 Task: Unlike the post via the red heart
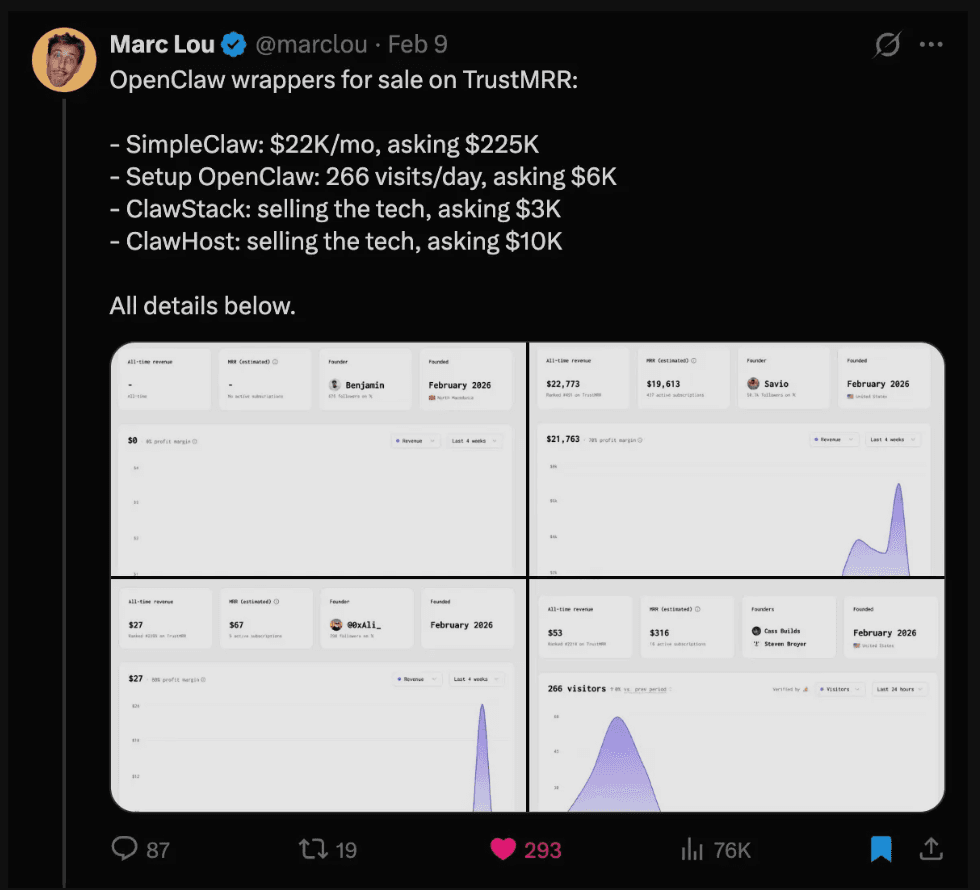503,848
